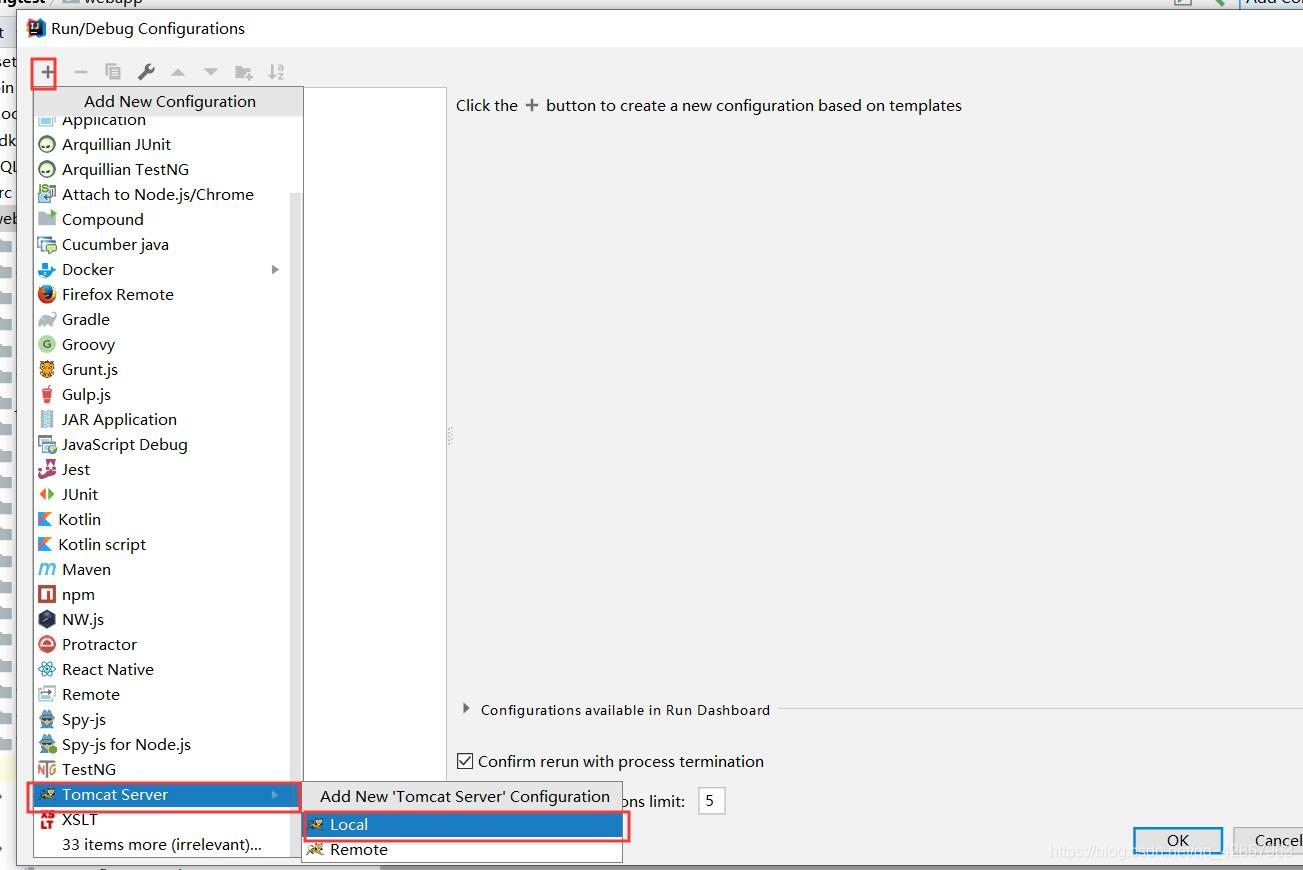Click the Create New Folder icon
This screenshot has height=870, width=1303.
click(243, 72)
